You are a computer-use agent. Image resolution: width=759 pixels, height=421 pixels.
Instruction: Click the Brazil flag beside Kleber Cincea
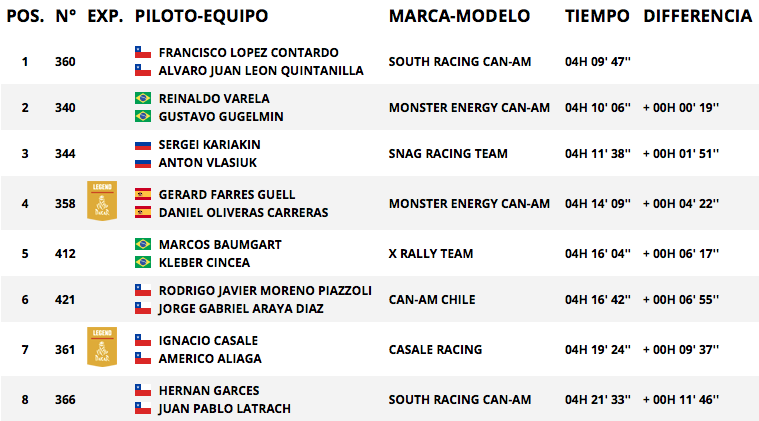tap(143, 262)
